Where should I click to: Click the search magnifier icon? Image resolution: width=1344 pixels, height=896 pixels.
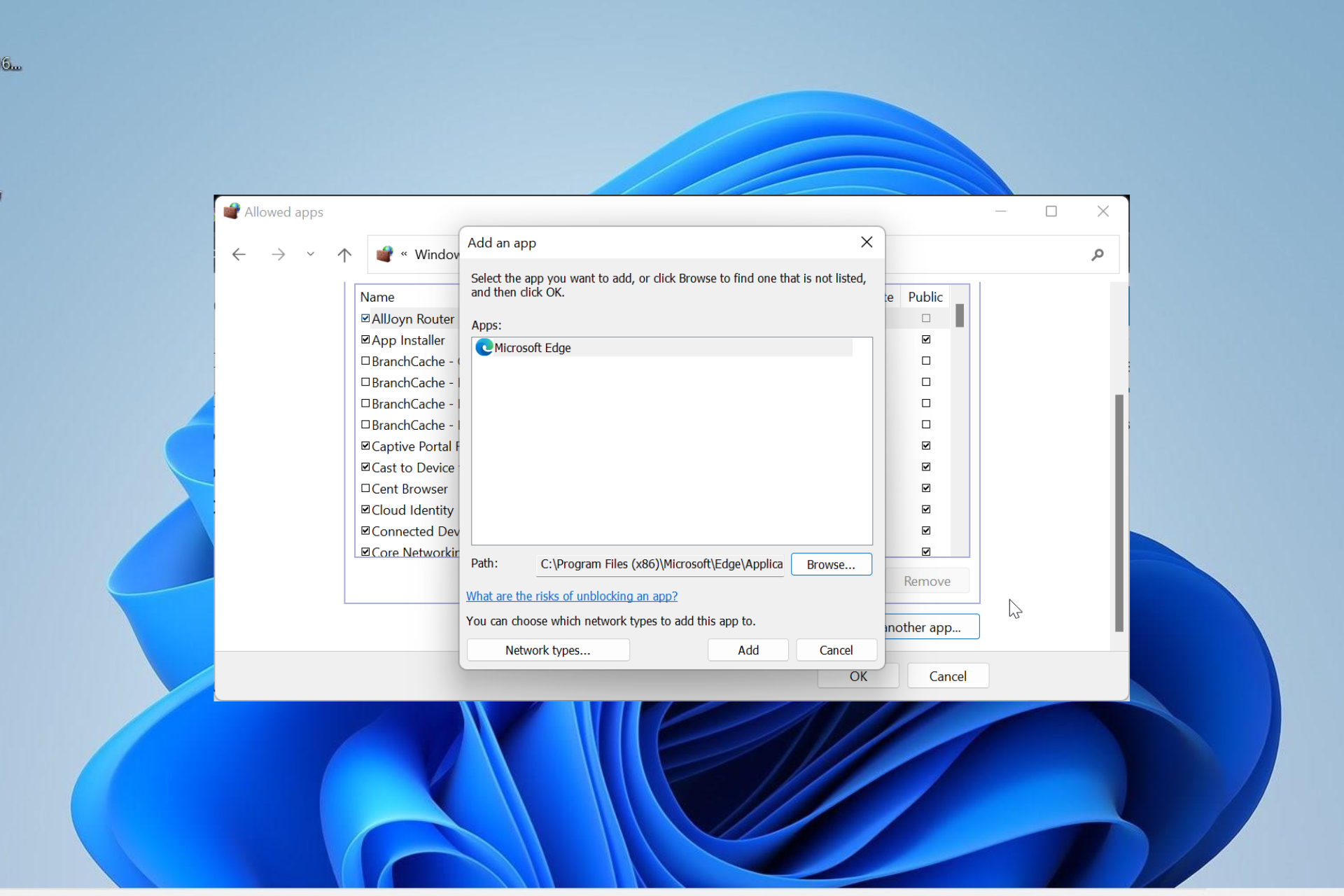point(1097,255)
